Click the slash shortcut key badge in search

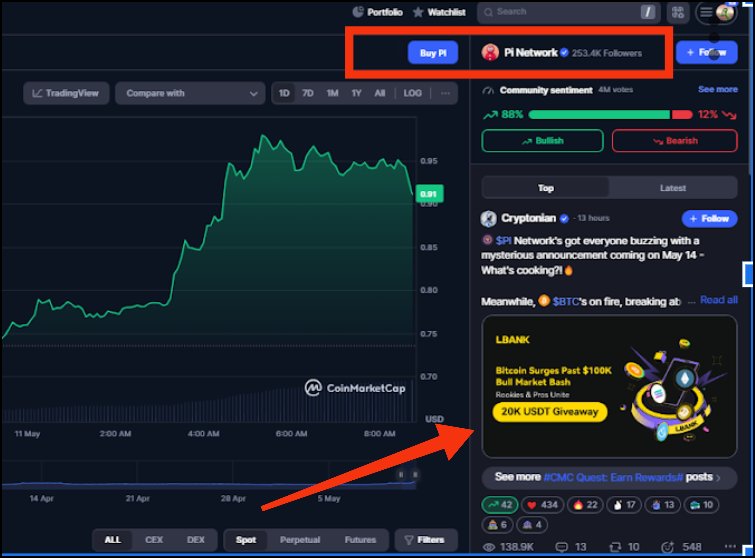coord(648,12)
